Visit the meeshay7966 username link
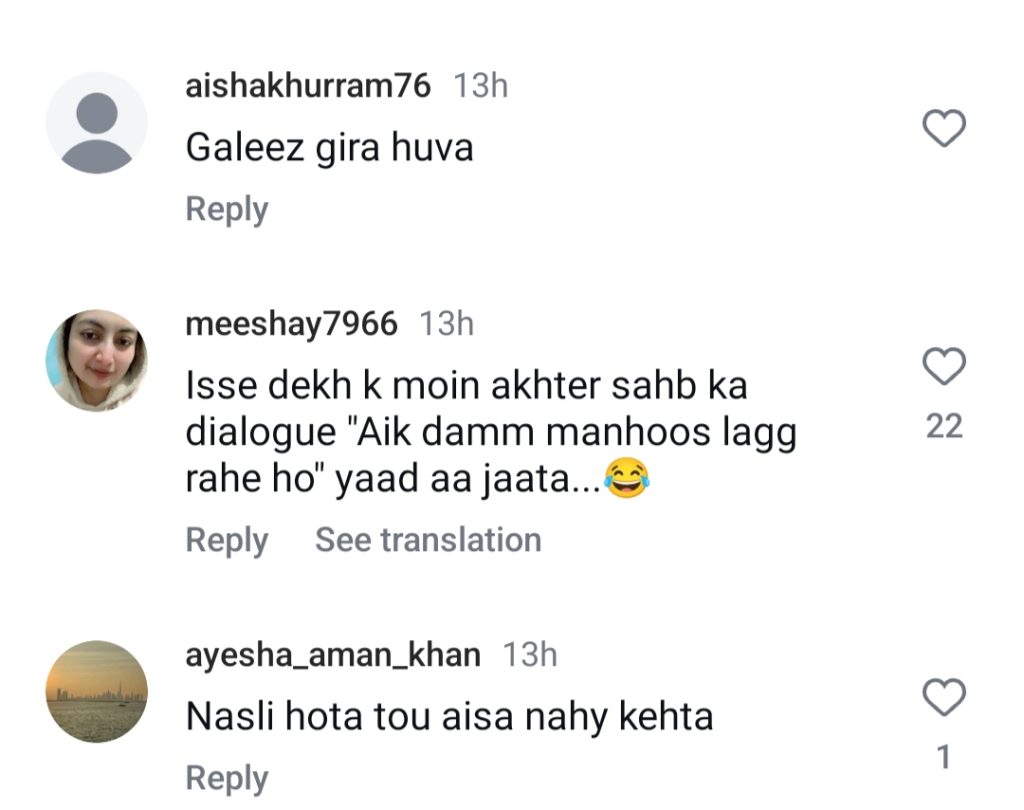Image resolution: width=1024 pixels, height=810 pixels. click(291, 324)
